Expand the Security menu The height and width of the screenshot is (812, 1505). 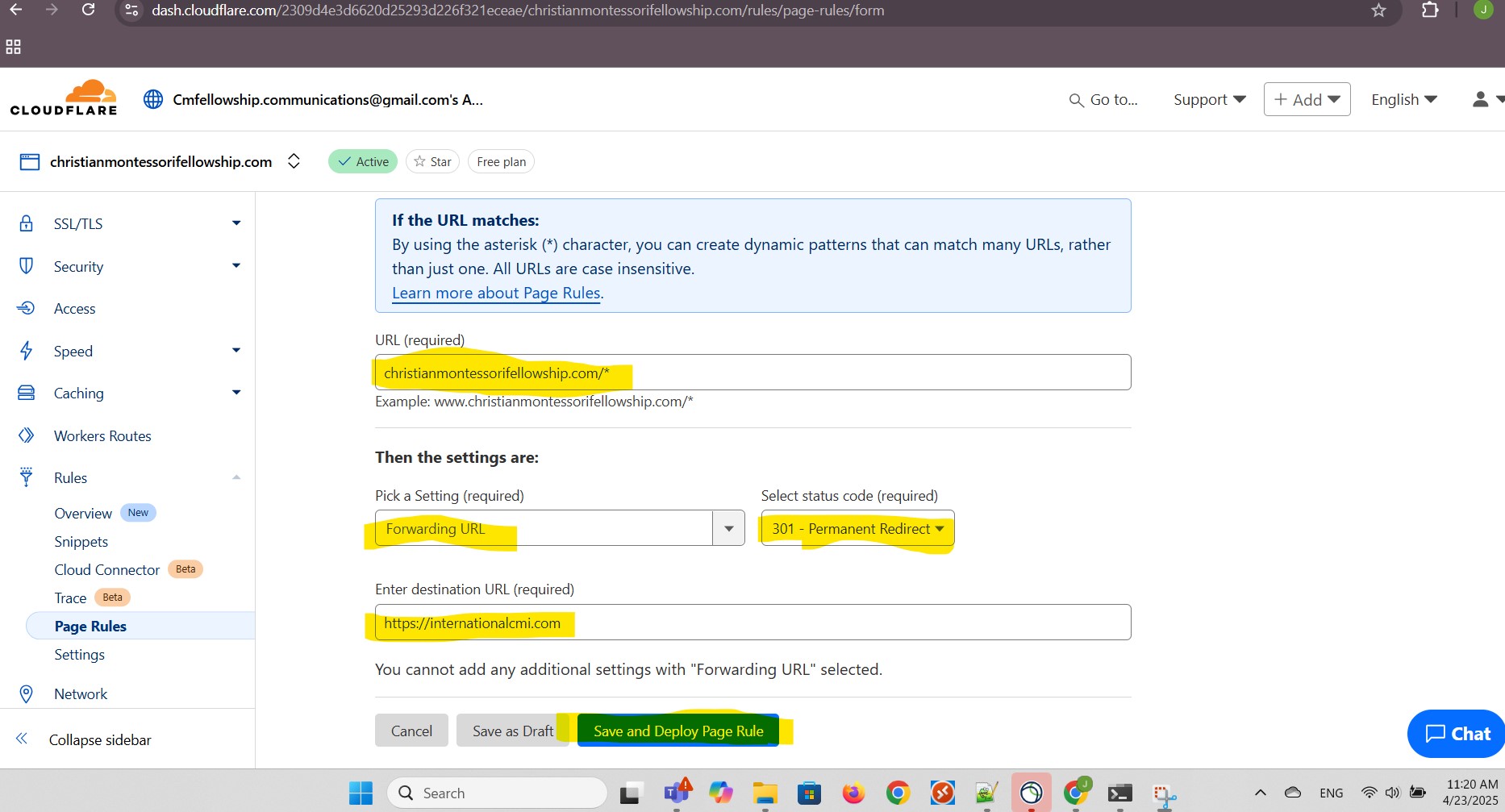point(236,266)
